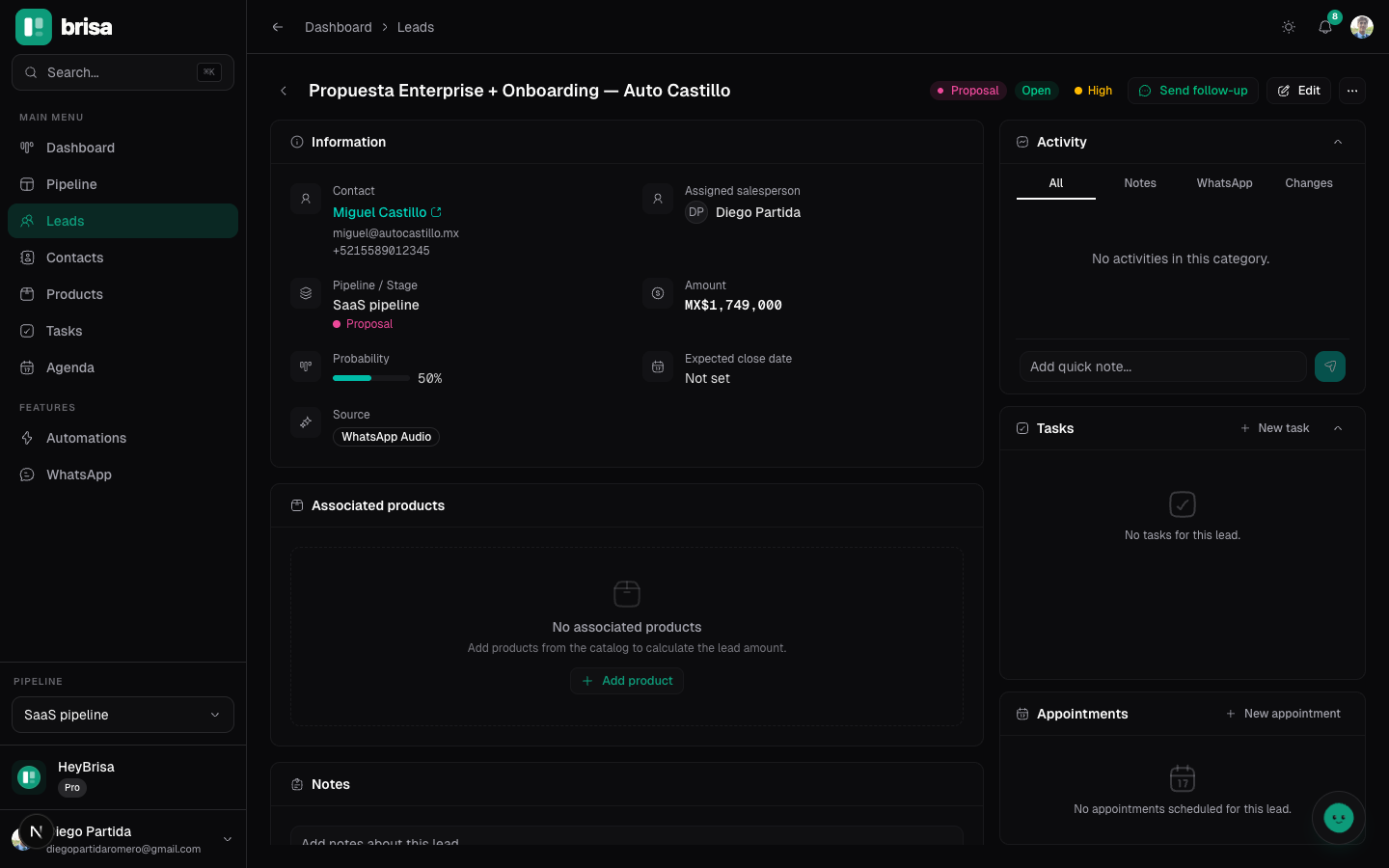The height and width of the screenshot is (868, 1389).
Task: Open the chat assistant bubble icon
Action: (1339, 818)
